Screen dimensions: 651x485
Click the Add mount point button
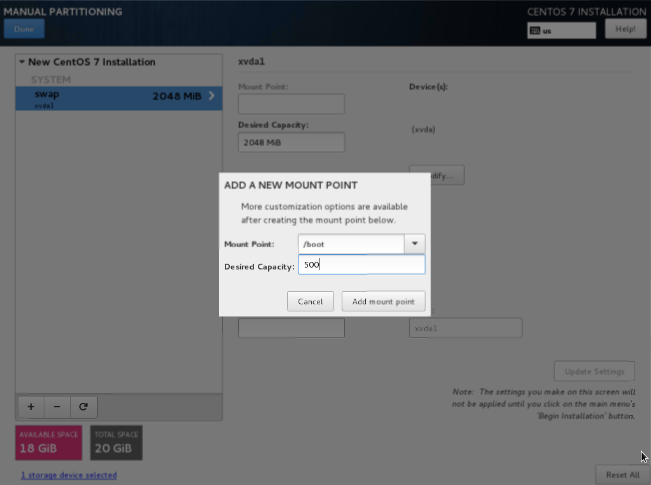[383, 301]
